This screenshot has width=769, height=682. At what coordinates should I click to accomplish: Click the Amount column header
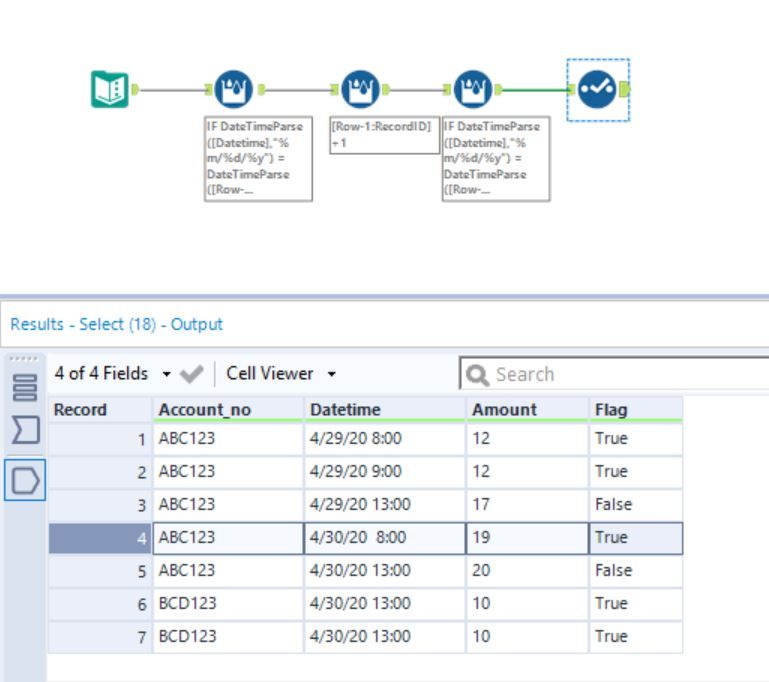coord(527,409)
